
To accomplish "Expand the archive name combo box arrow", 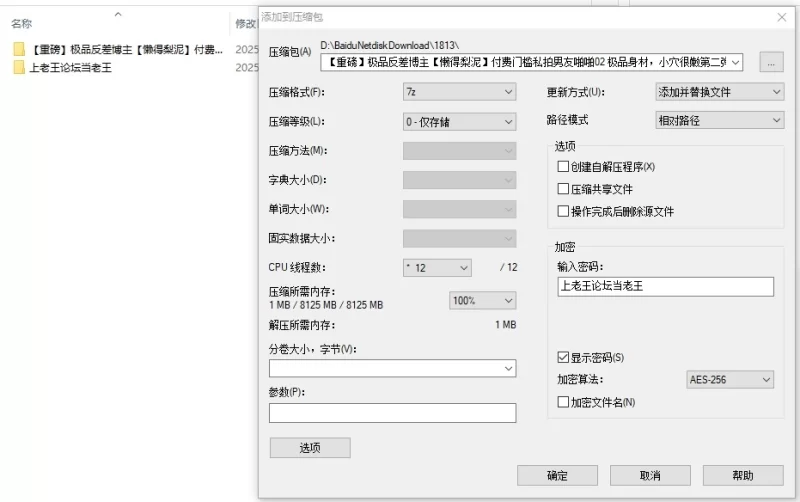I will [x=735, y=62].
